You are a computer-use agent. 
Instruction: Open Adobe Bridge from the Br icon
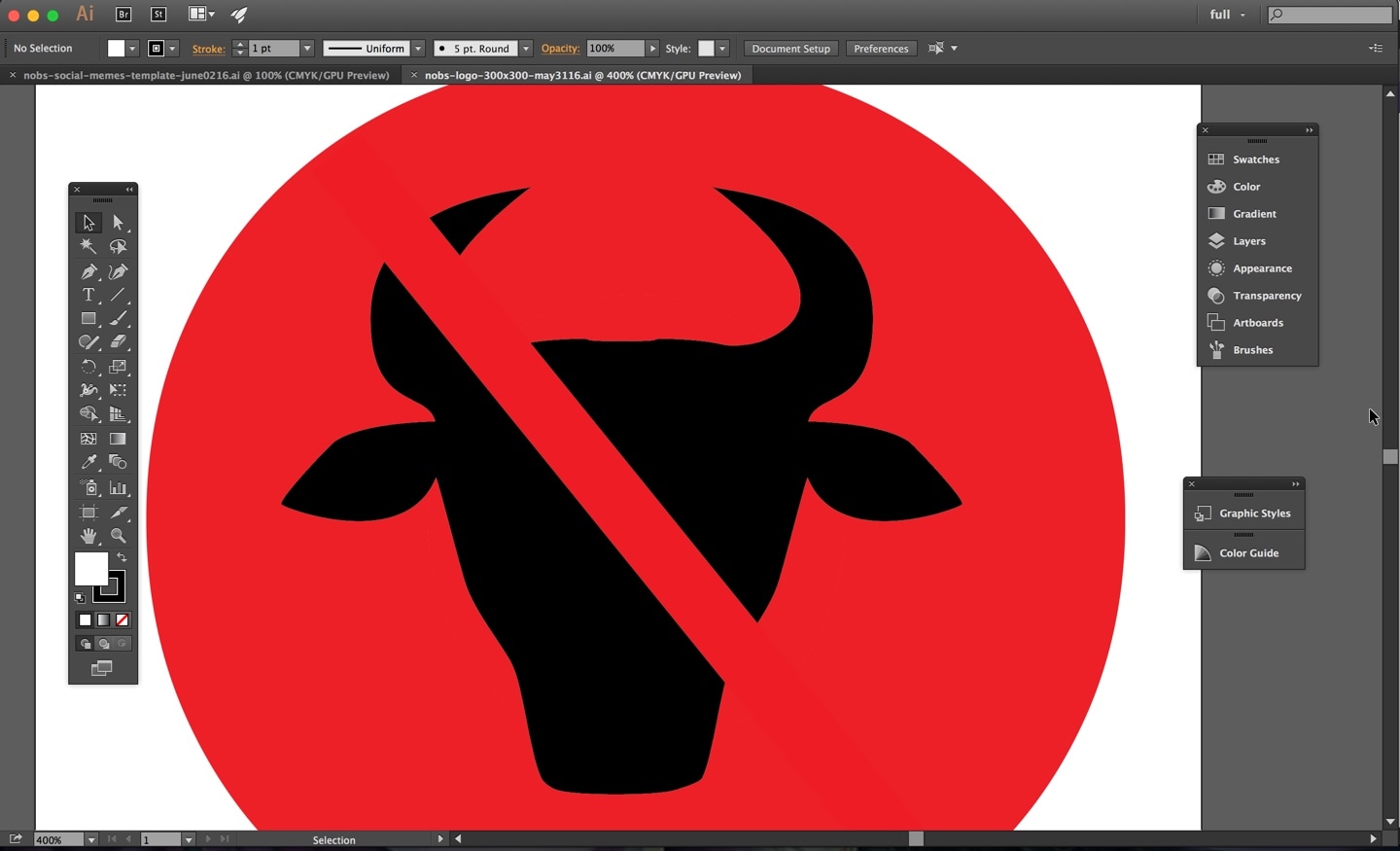pos(123,14)
